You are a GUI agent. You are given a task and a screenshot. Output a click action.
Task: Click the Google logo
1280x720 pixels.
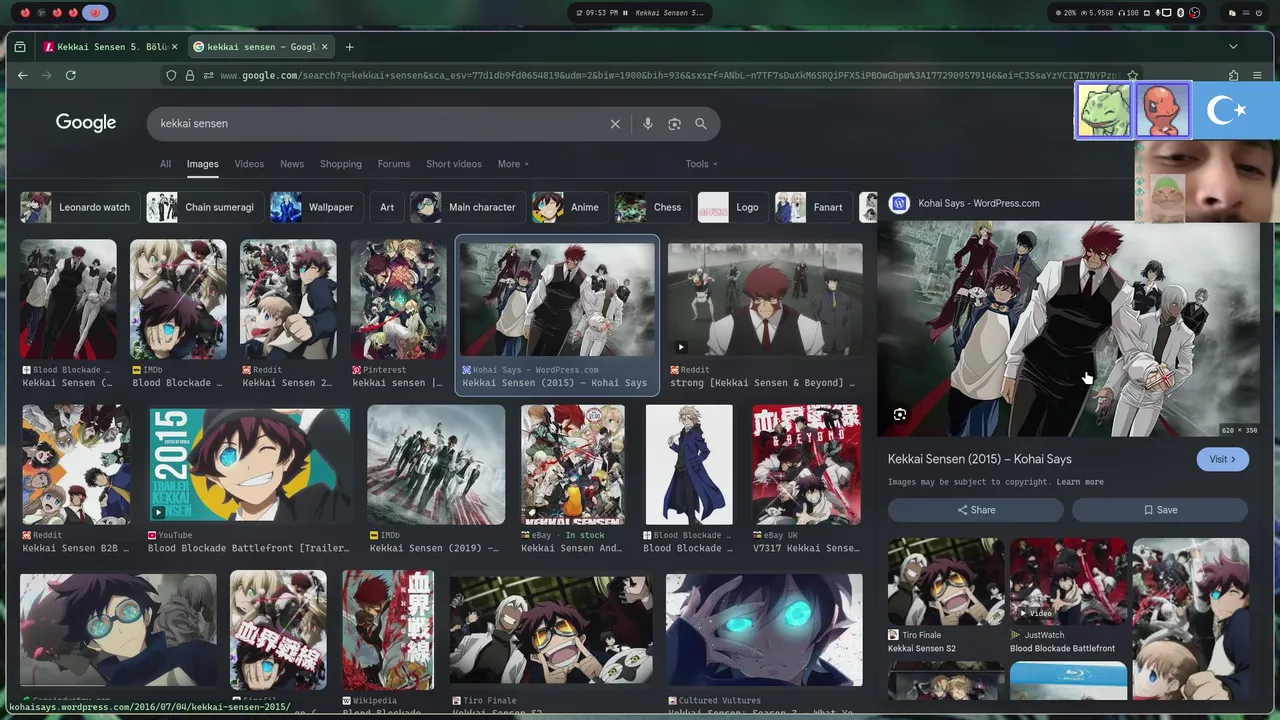click(x=86, y=122)
